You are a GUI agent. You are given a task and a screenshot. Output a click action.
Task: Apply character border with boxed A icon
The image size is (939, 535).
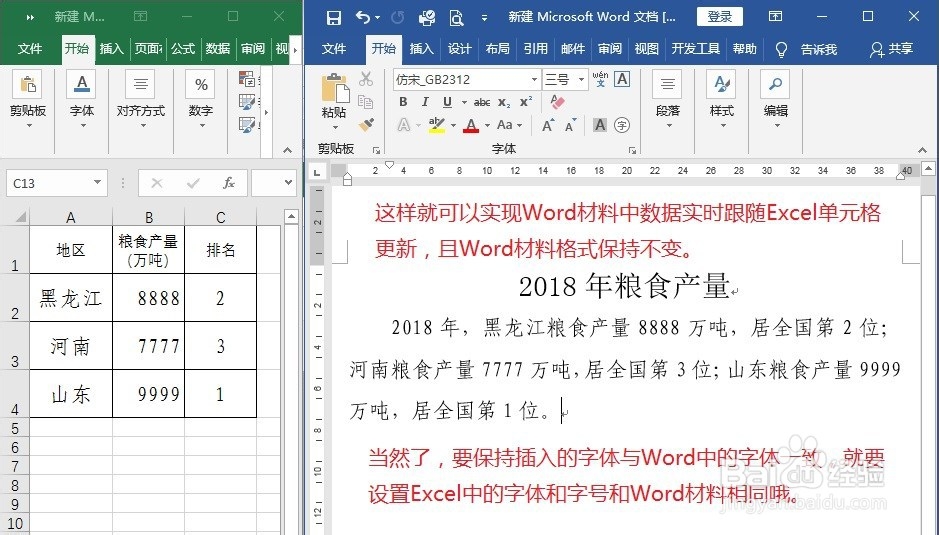point(622,79)
